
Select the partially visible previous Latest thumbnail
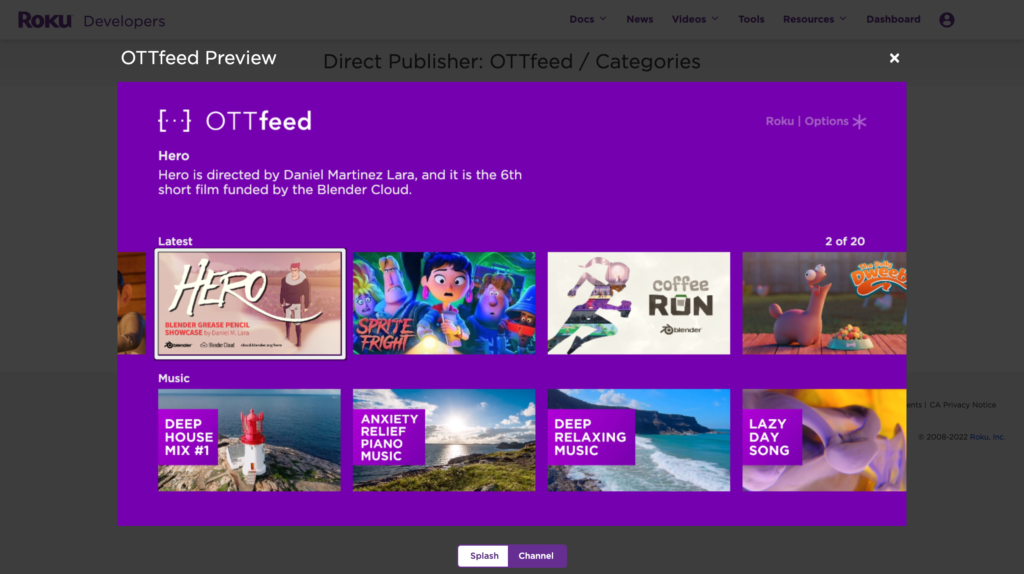pyautogui.click(x=132, y=304)
